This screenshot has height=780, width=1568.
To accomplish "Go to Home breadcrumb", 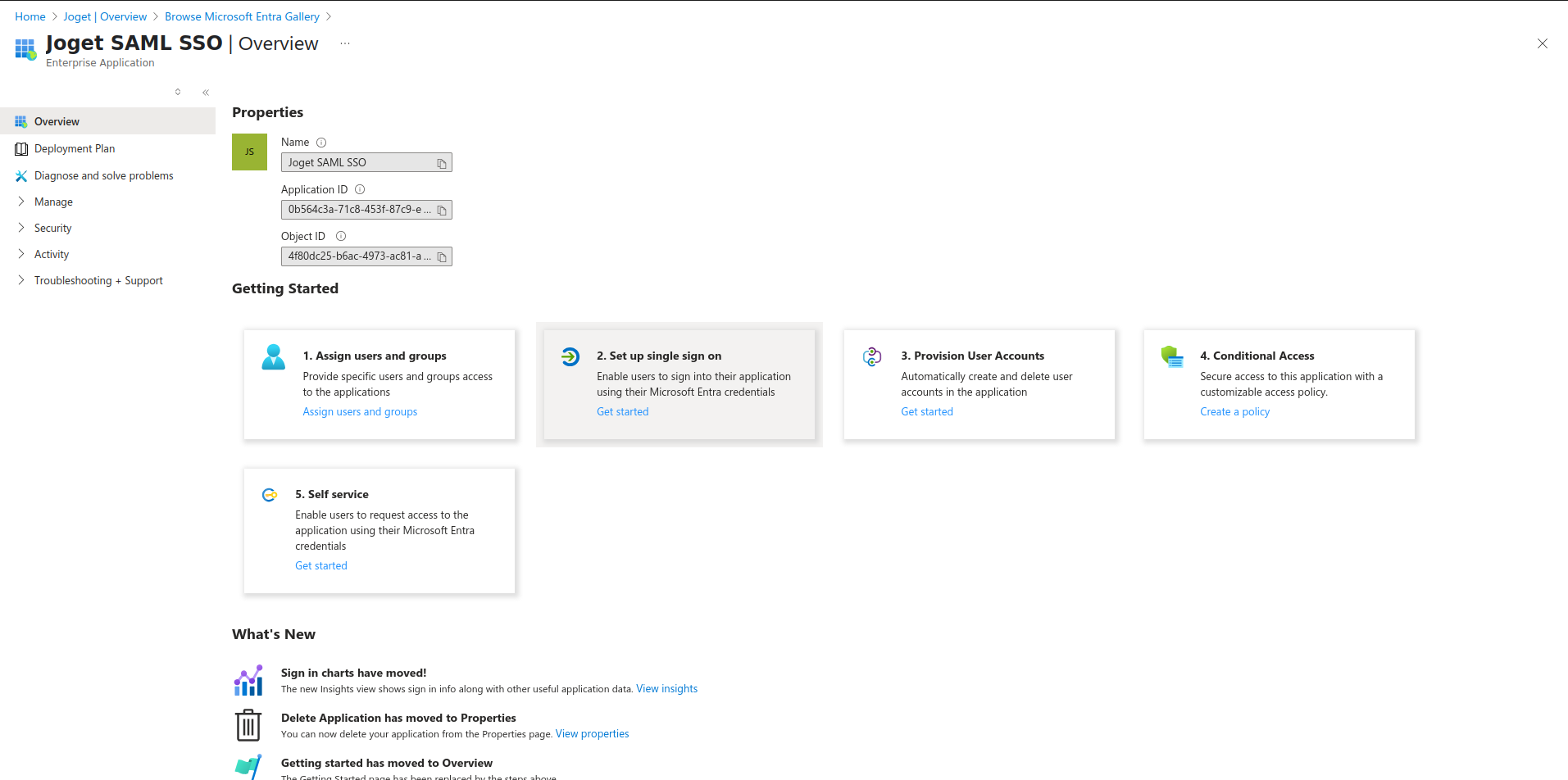I will (30, 16).
